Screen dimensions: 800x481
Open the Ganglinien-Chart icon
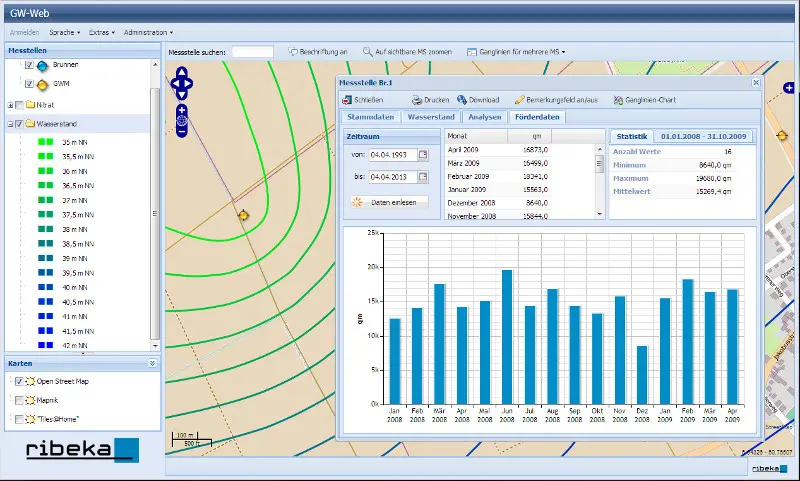point(618,100)
